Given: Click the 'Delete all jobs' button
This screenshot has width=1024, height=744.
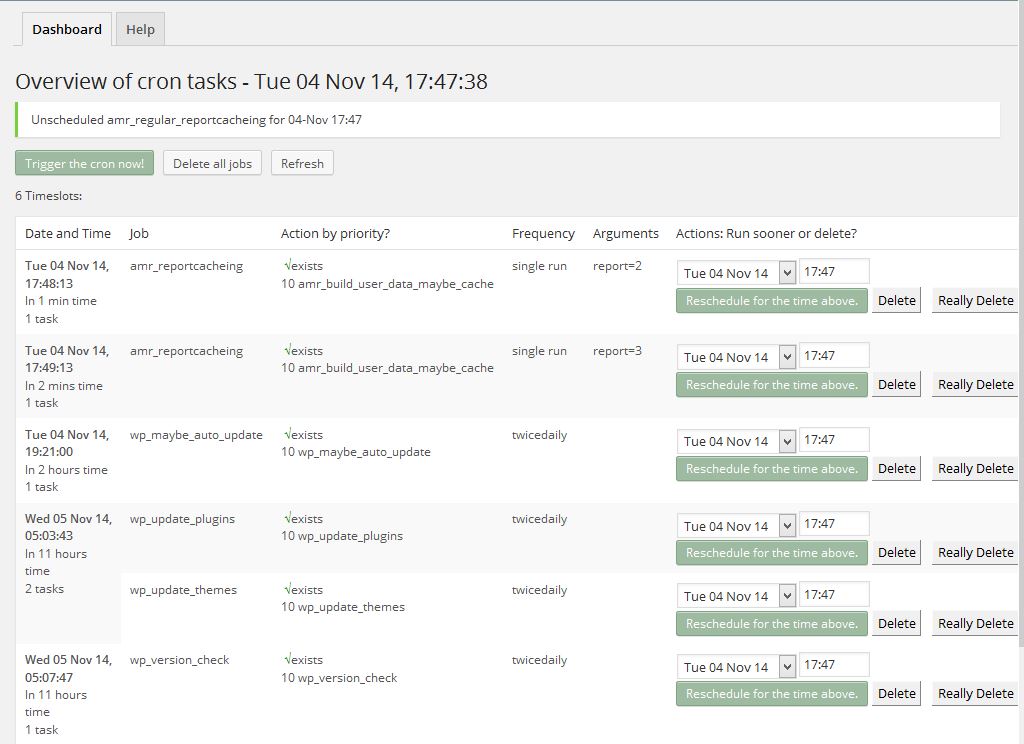Looking at the screenshot, I should coord(212,163).
